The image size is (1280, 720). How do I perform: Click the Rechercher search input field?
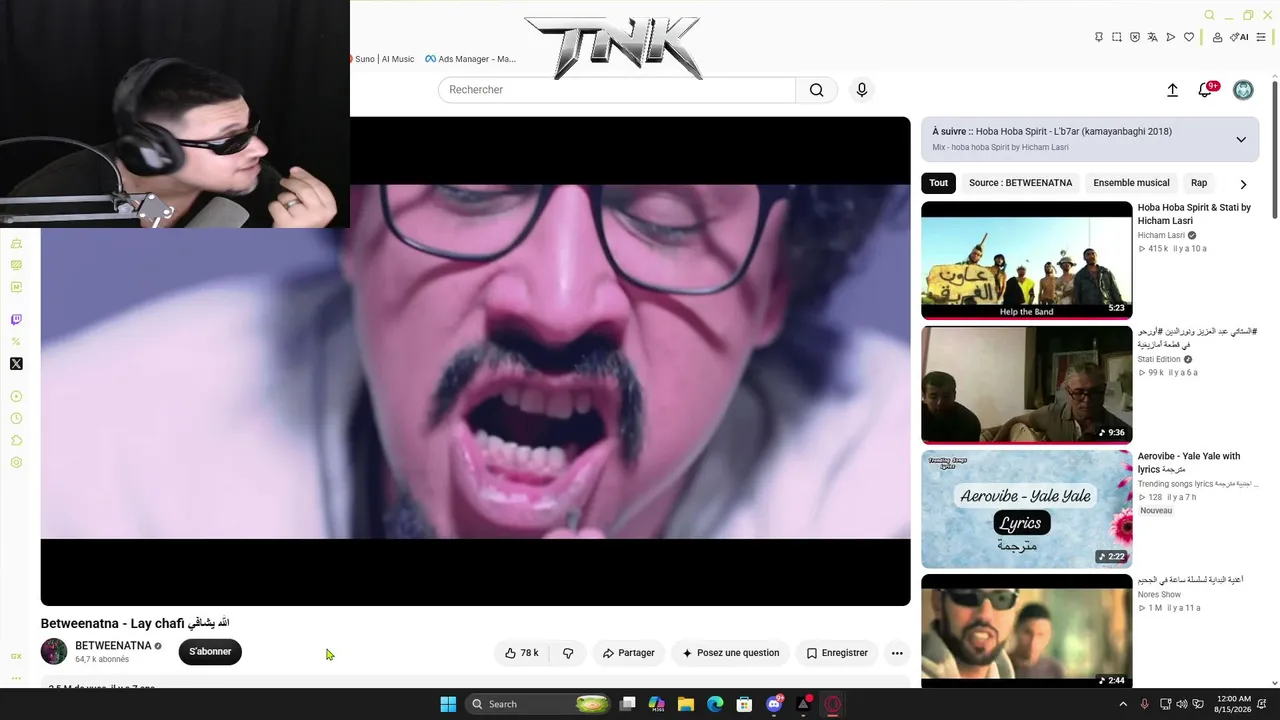click(617, 90)
